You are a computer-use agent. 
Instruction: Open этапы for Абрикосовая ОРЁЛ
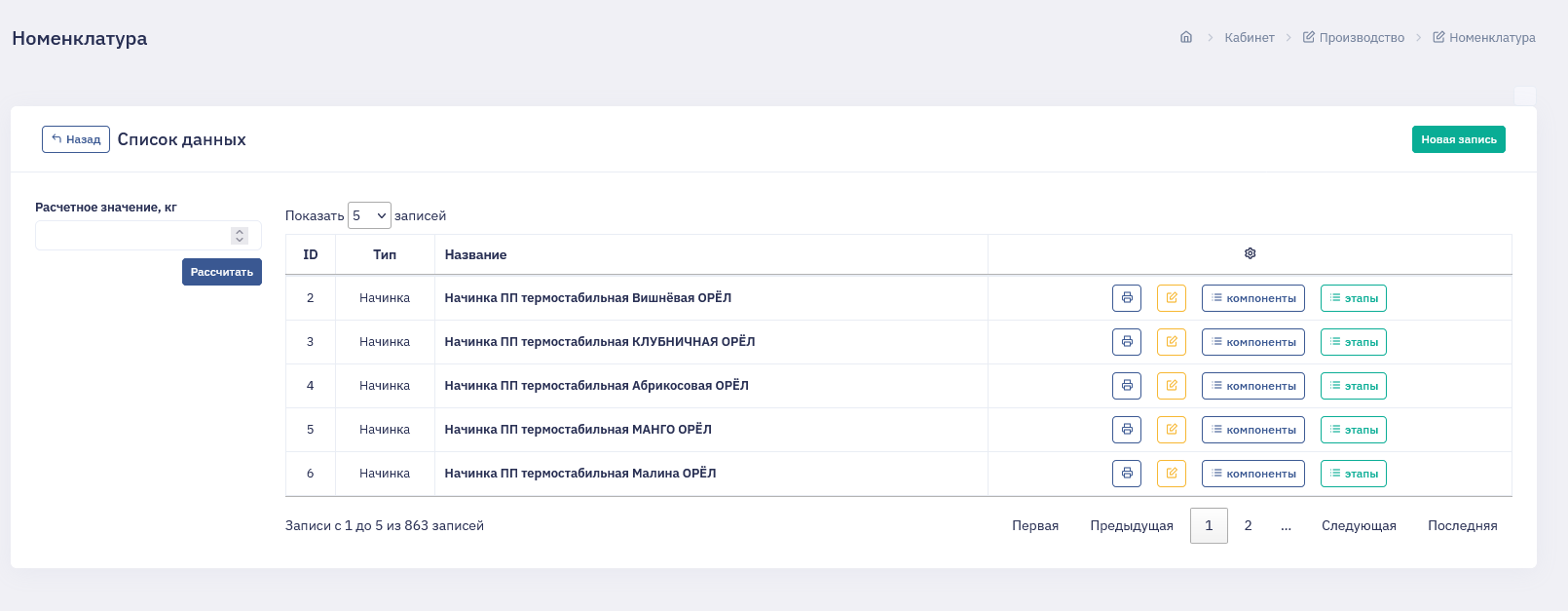[x=1354, y=386]
